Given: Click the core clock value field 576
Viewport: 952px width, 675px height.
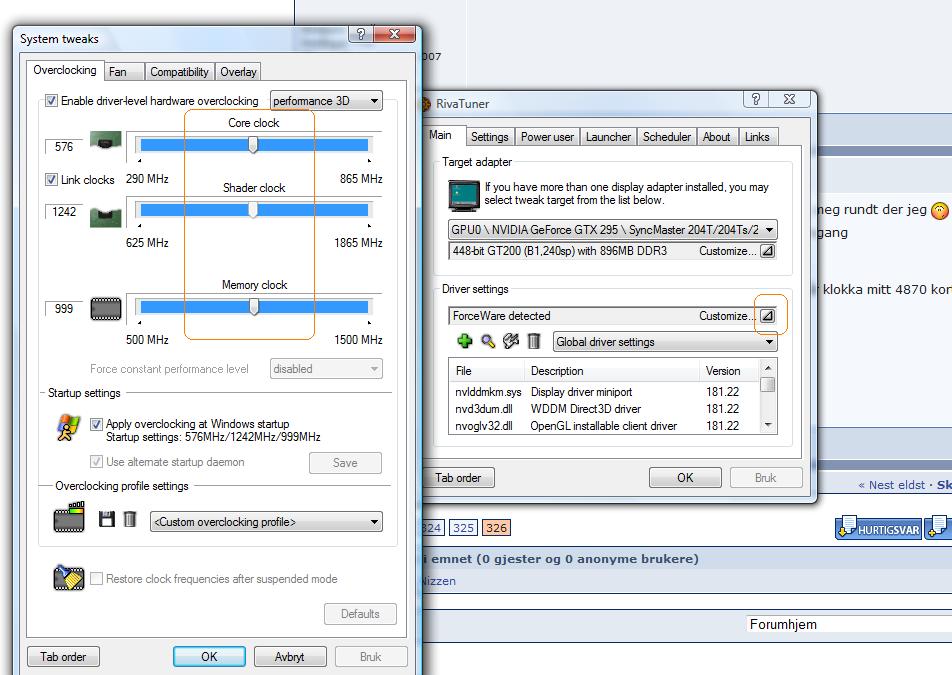Looking at the screenshot, I should tap(64, 147).
